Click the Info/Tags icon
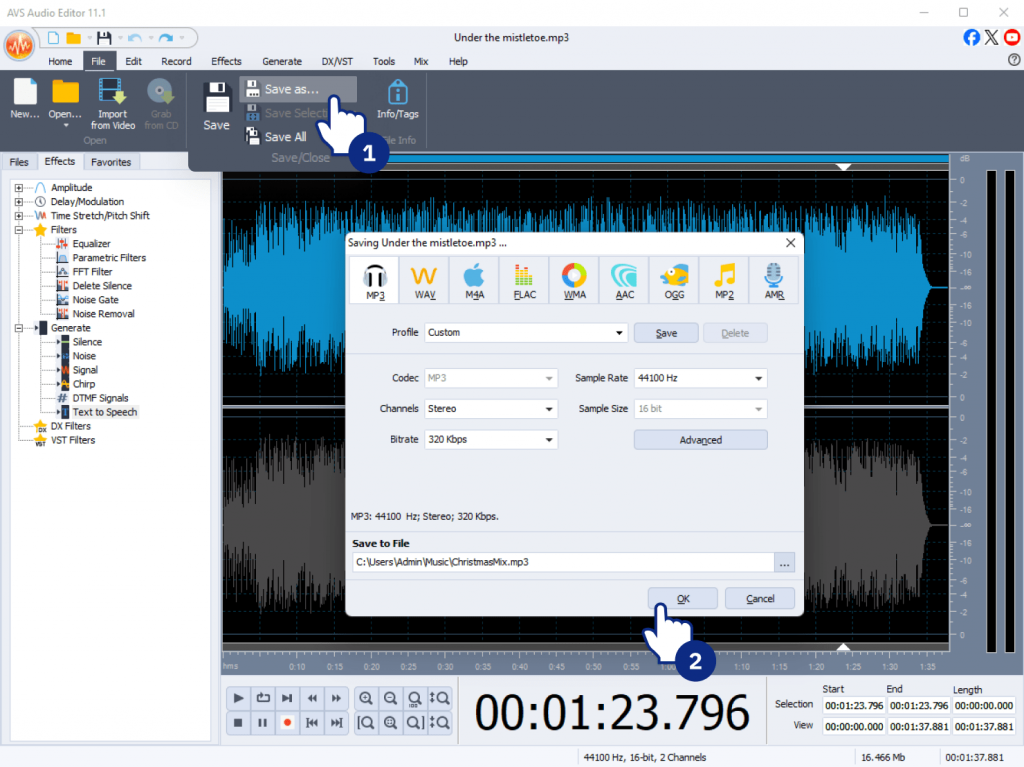Screen dimensions: 1024x767 tap(397, 100)
